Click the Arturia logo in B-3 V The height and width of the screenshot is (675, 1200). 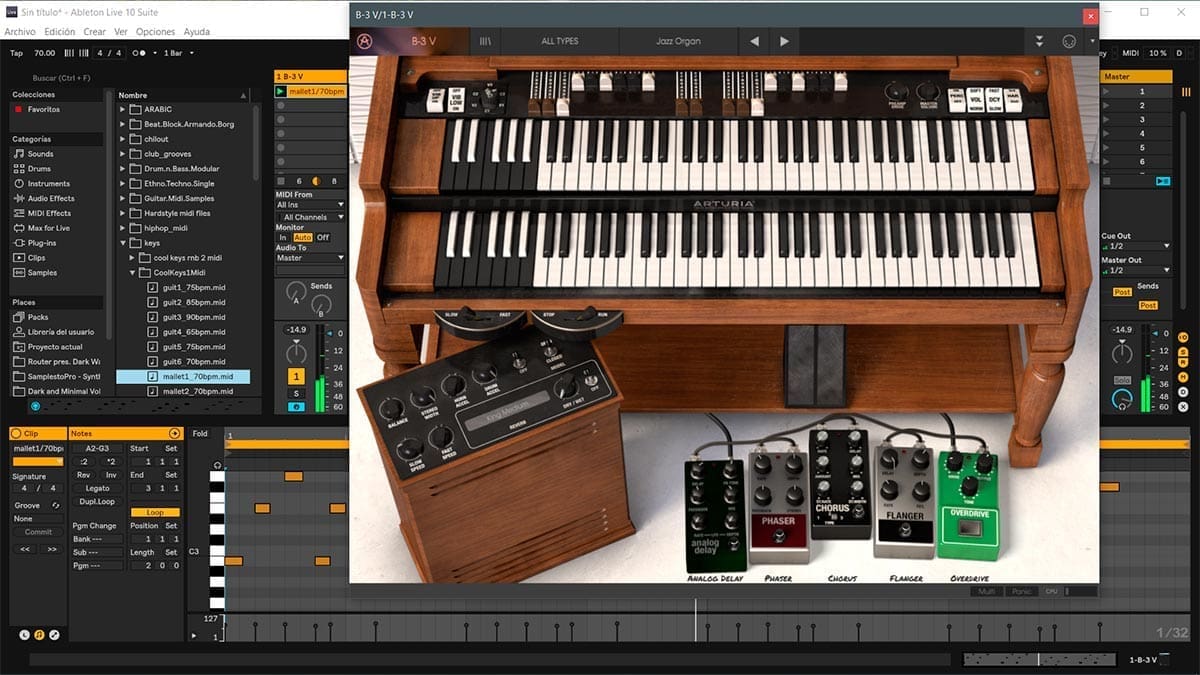365,41
